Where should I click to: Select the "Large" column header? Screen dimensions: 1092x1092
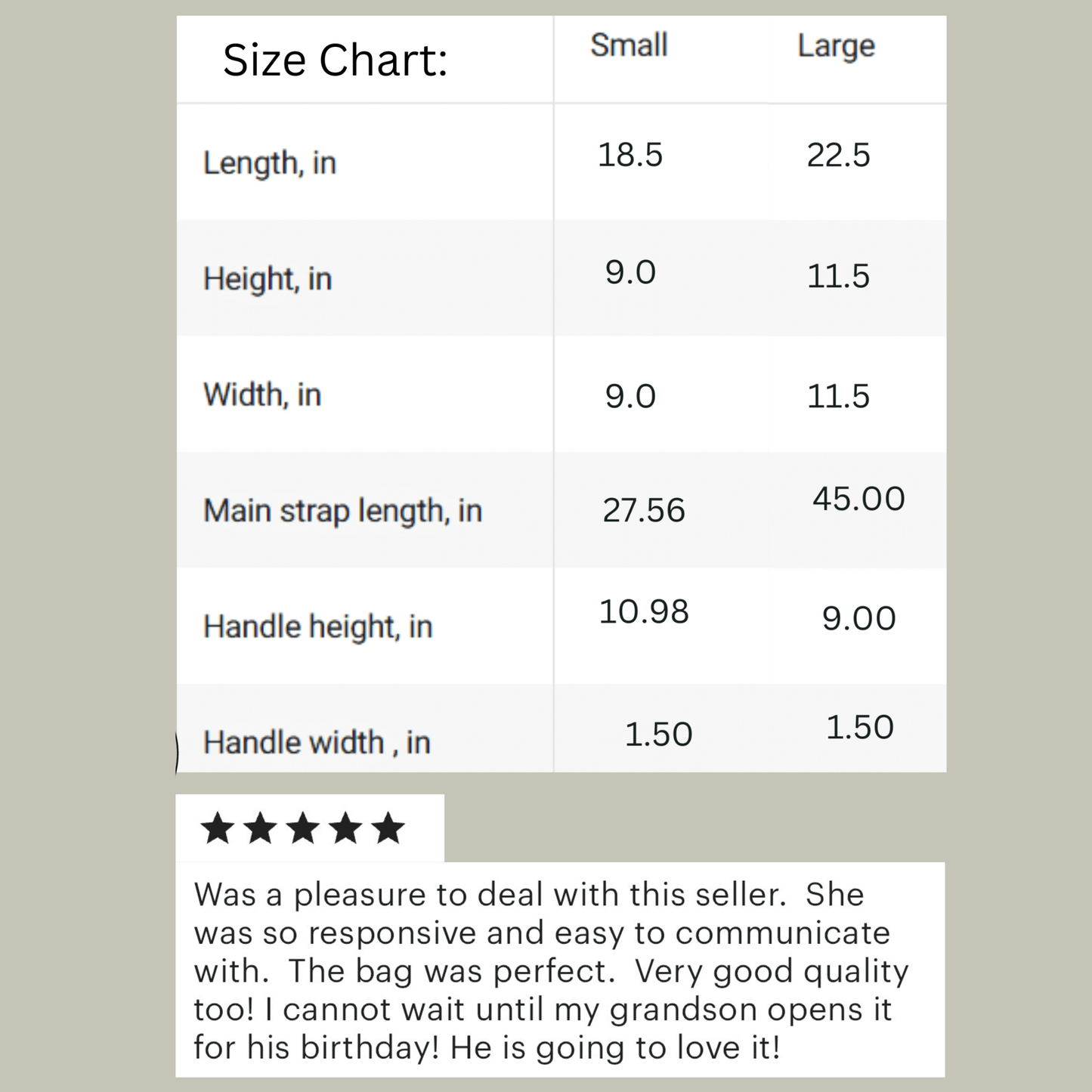pos(836,47)
